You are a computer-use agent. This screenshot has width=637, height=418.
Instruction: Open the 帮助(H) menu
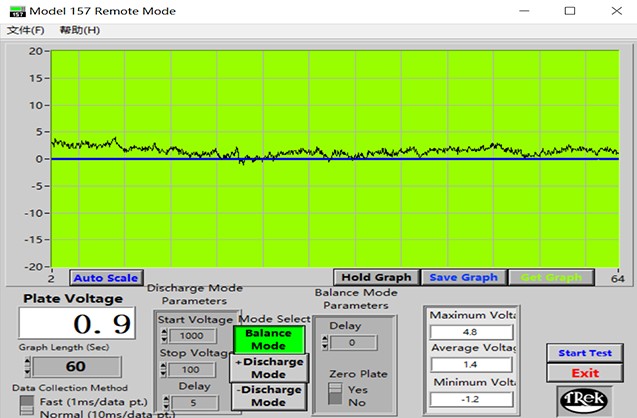point(80,30)
